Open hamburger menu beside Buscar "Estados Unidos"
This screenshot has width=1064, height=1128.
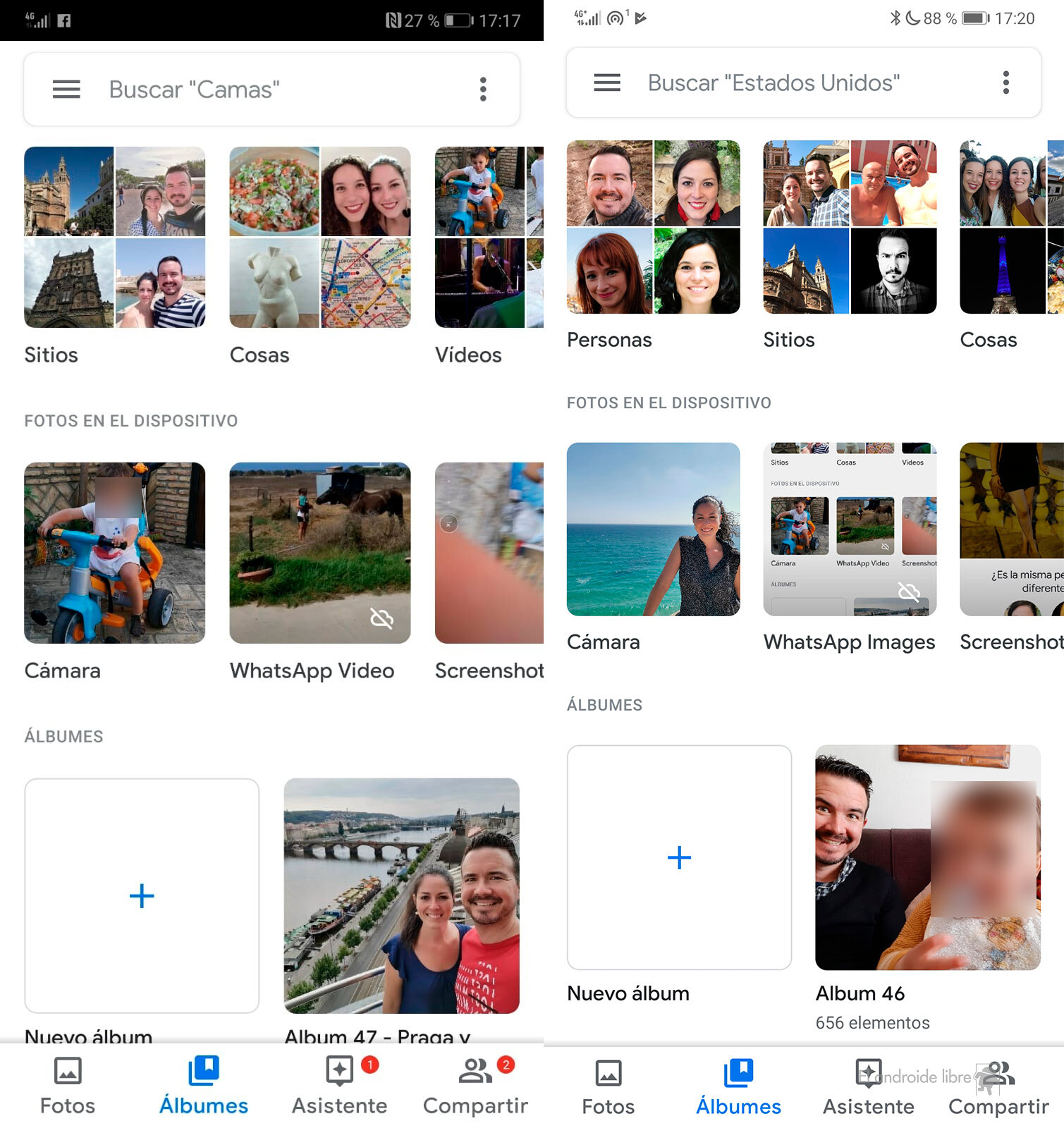click(607, 83)
